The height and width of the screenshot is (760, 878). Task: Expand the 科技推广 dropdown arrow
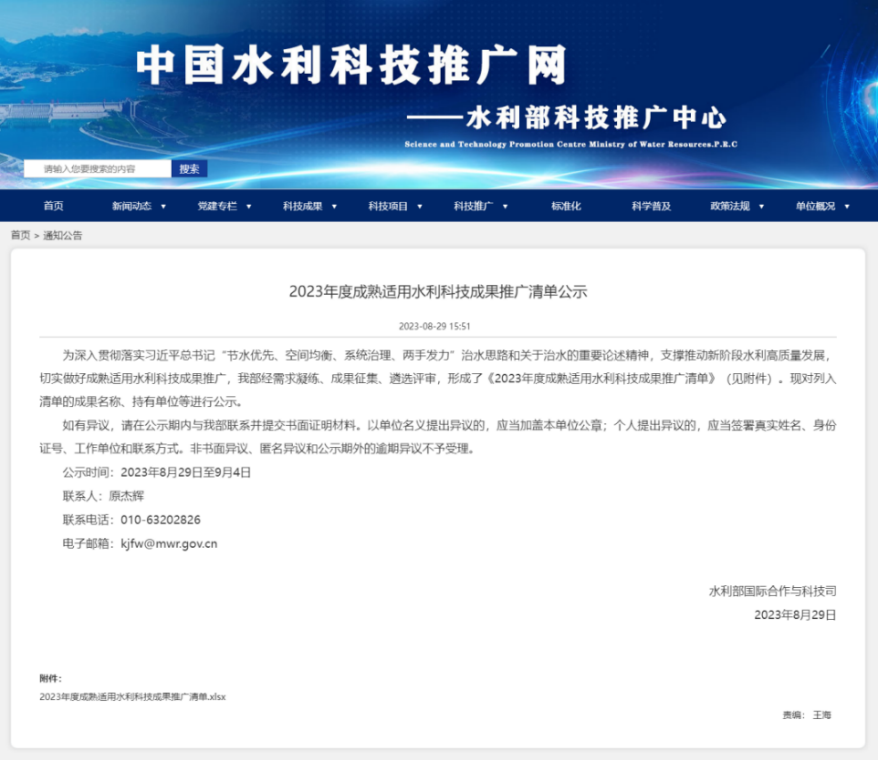point(505,207)
